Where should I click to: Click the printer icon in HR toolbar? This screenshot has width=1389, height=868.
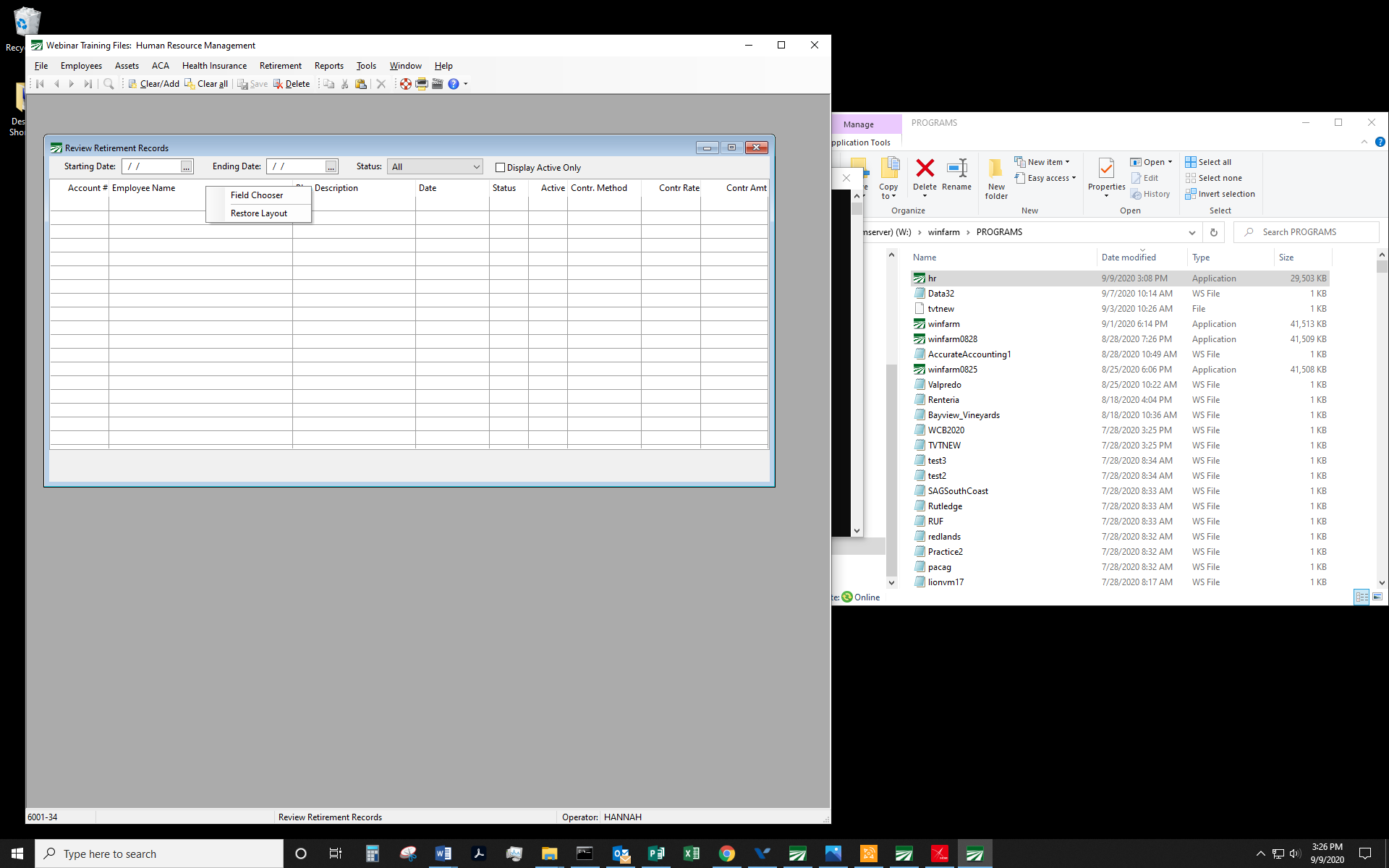coord(422,84)
